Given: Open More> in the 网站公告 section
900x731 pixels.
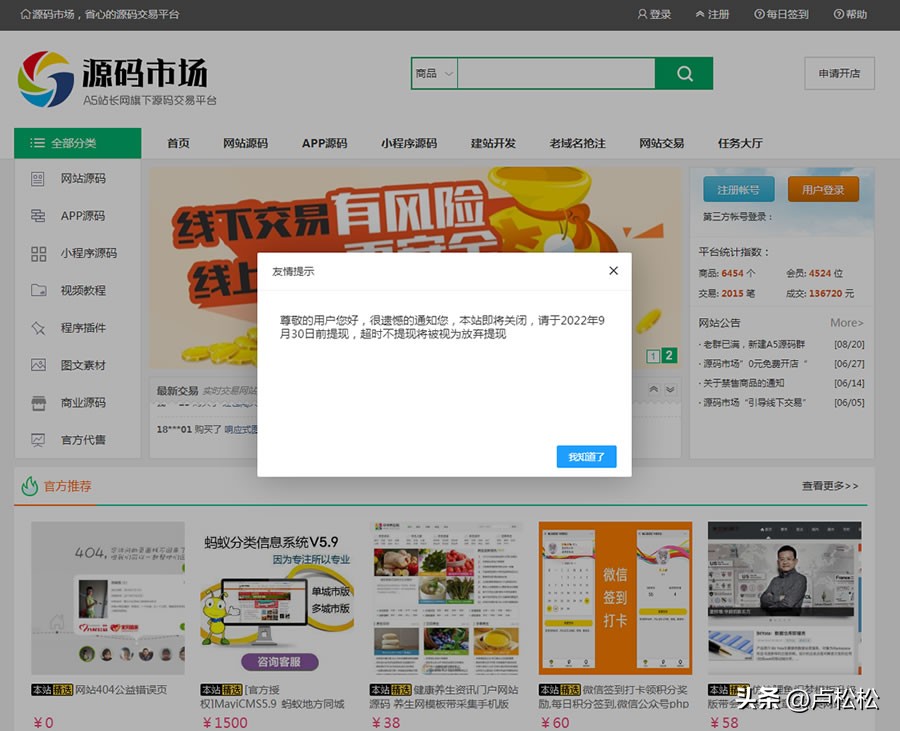Looking at the screenshot, I should [846, 323].
